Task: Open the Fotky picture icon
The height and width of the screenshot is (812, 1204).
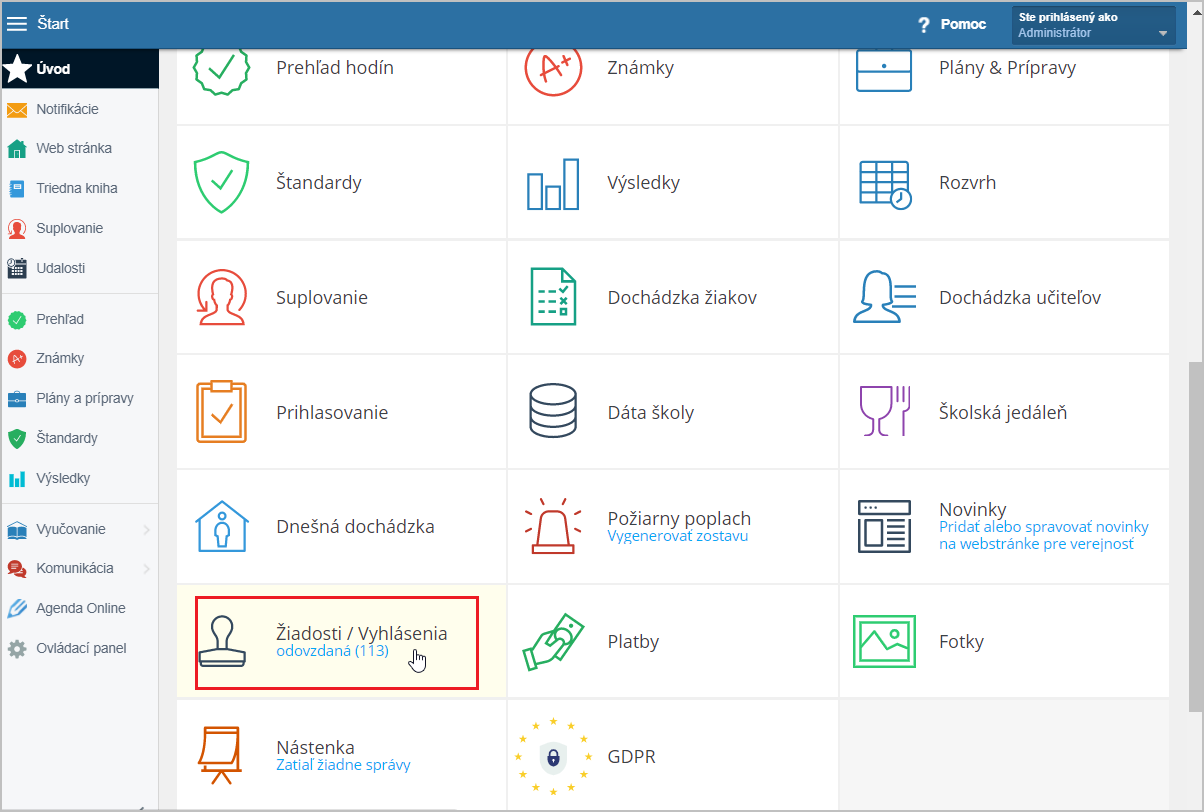Action: [885, 642]
